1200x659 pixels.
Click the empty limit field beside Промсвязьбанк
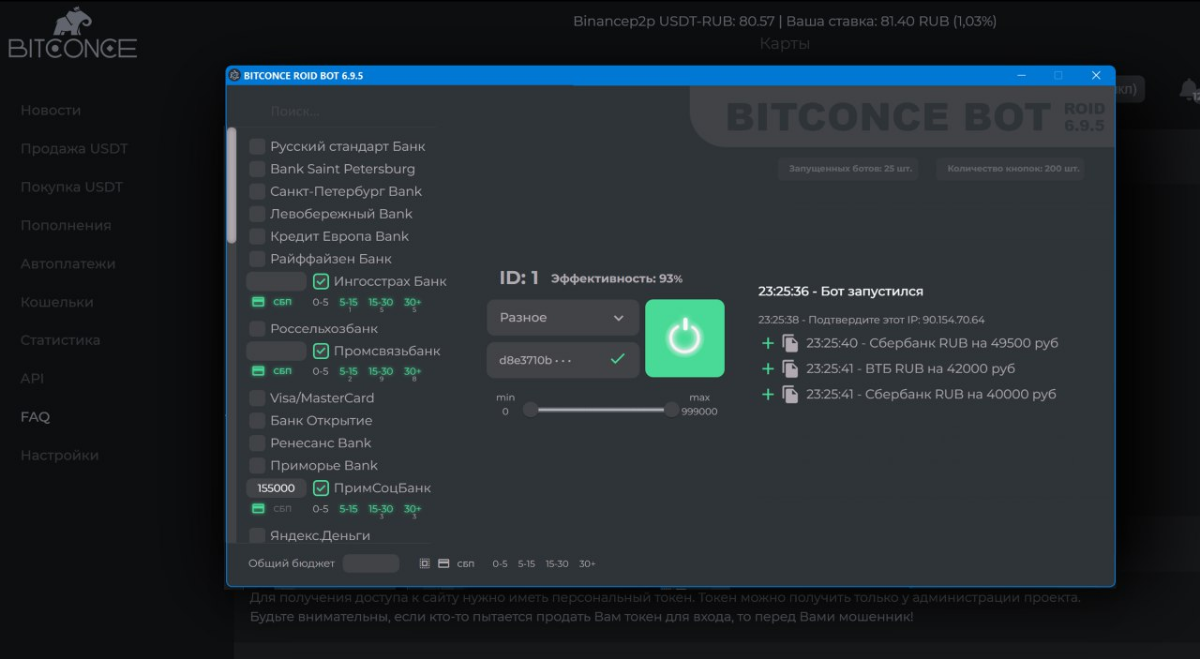(276, 351)
